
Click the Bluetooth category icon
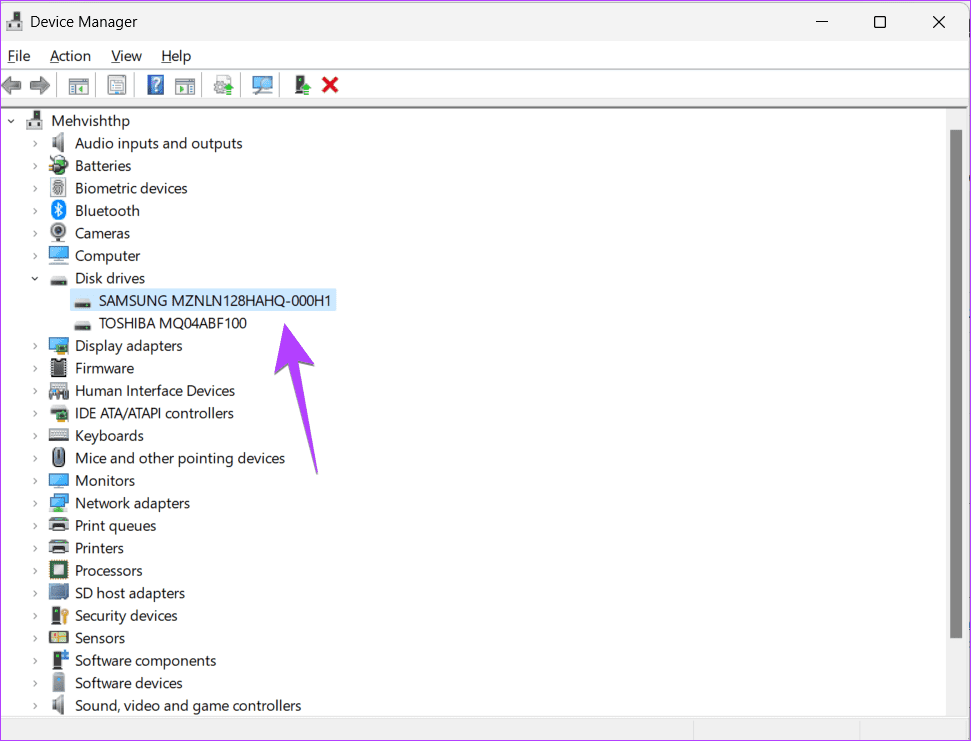tap(59, 211)
